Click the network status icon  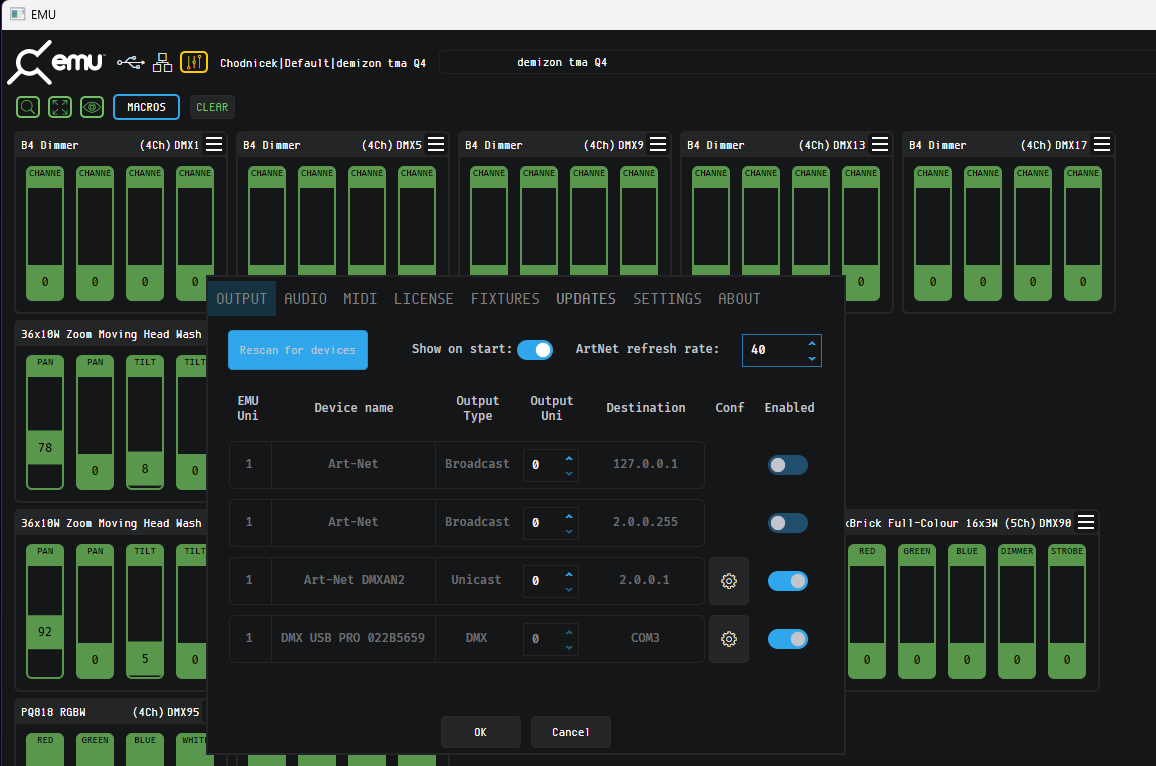pos(162,62)
